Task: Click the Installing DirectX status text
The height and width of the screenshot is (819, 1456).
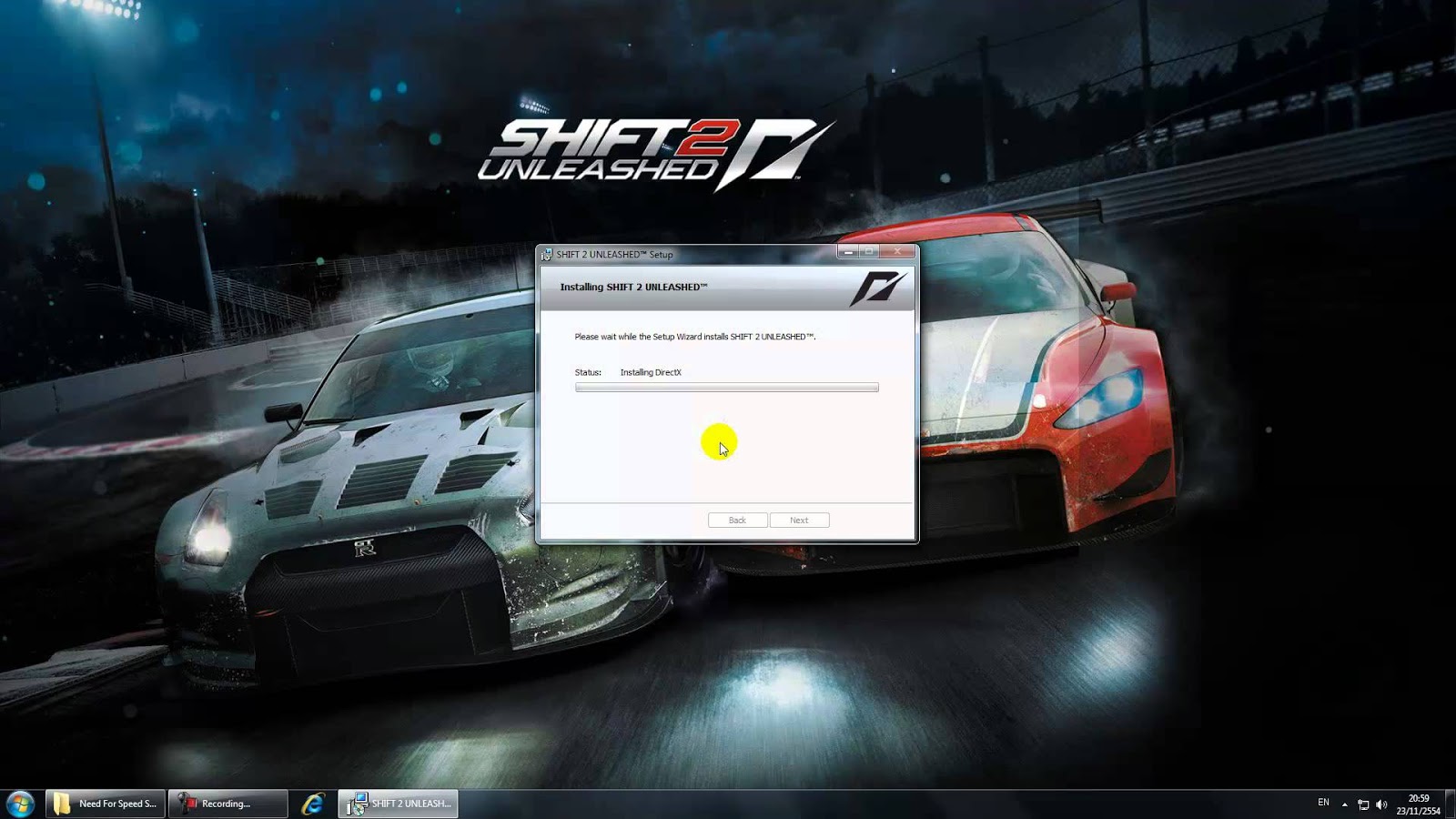Action: pos(652,372)
